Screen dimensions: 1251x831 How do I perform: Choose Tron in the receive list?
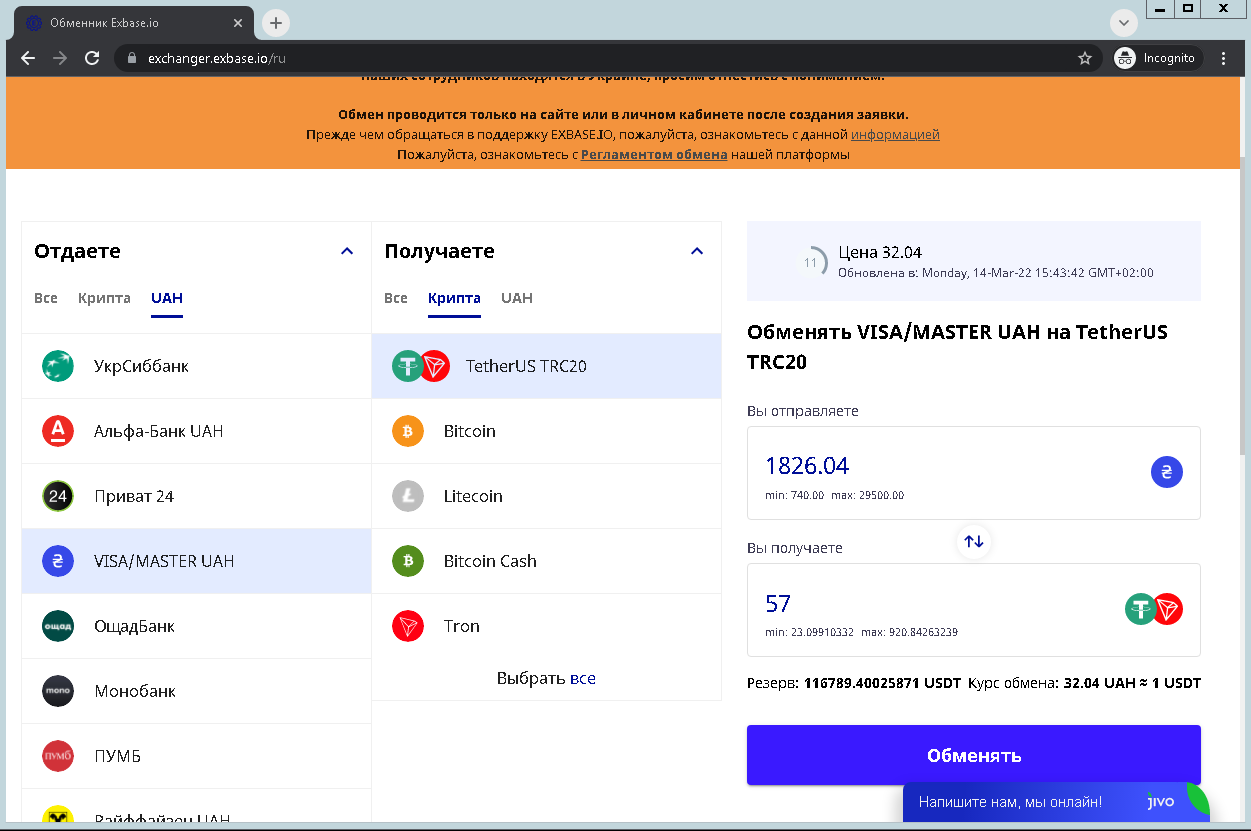tap(546, 626)
